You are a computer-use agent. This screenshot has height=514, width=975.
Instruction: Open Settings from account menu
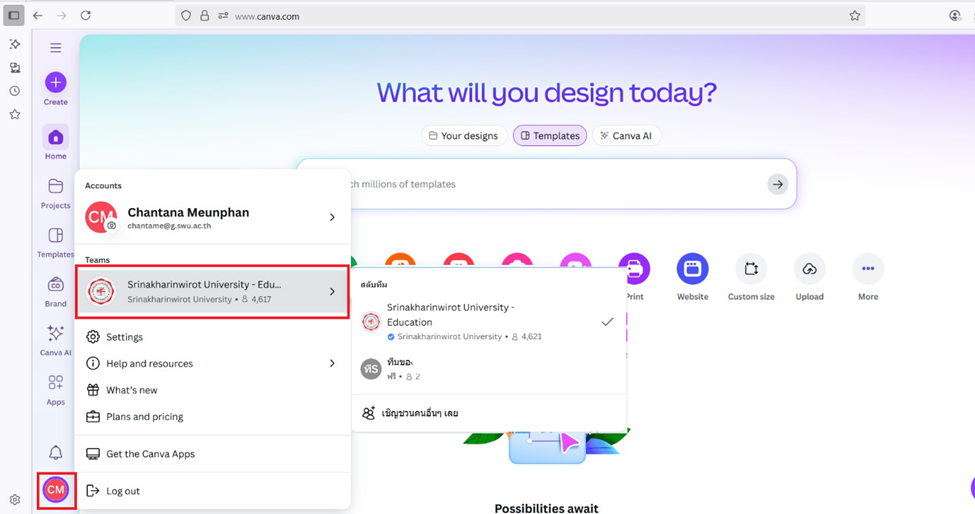coord(213,337)
